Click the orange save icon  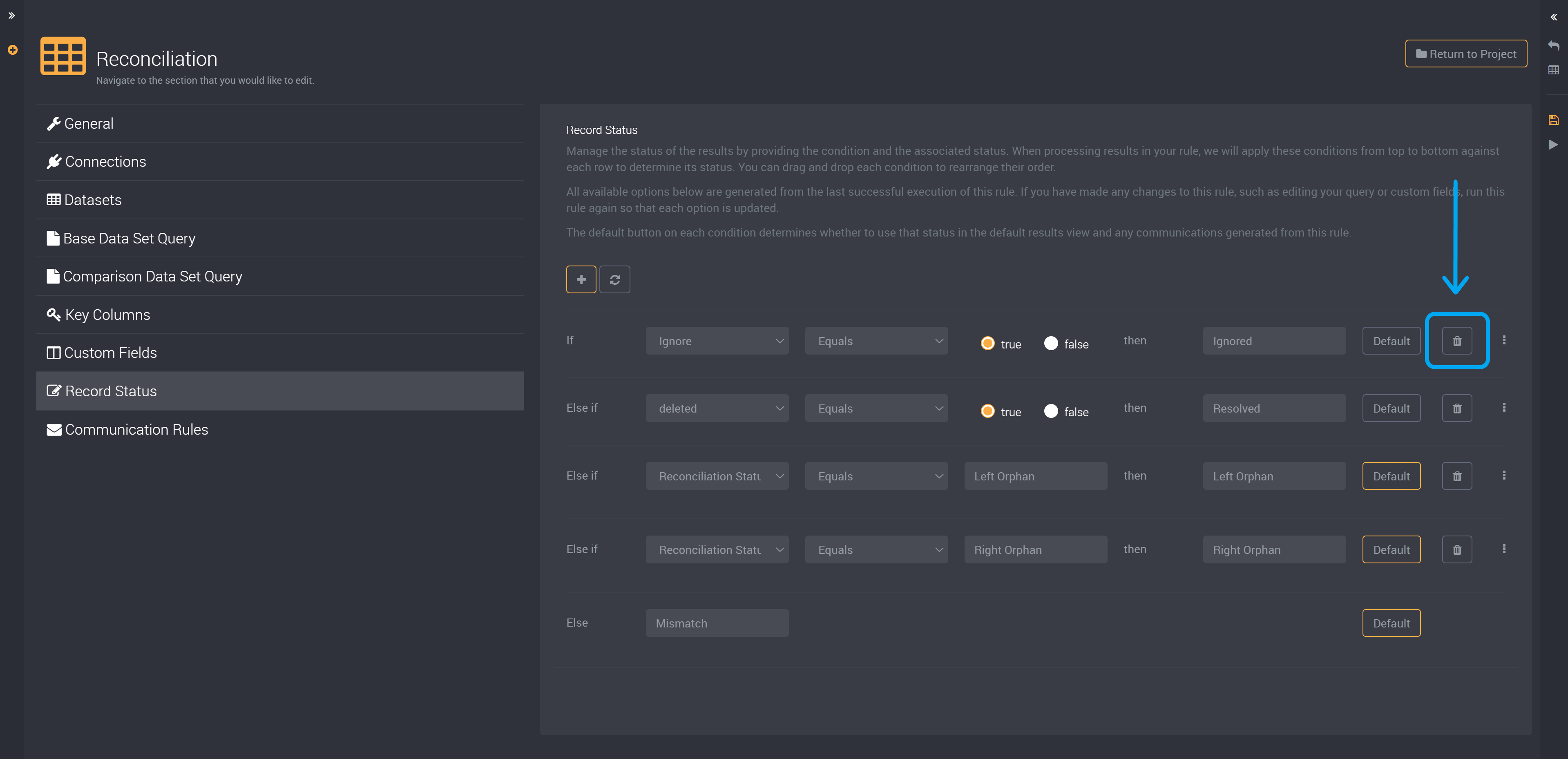click(x=1553, y=120)
